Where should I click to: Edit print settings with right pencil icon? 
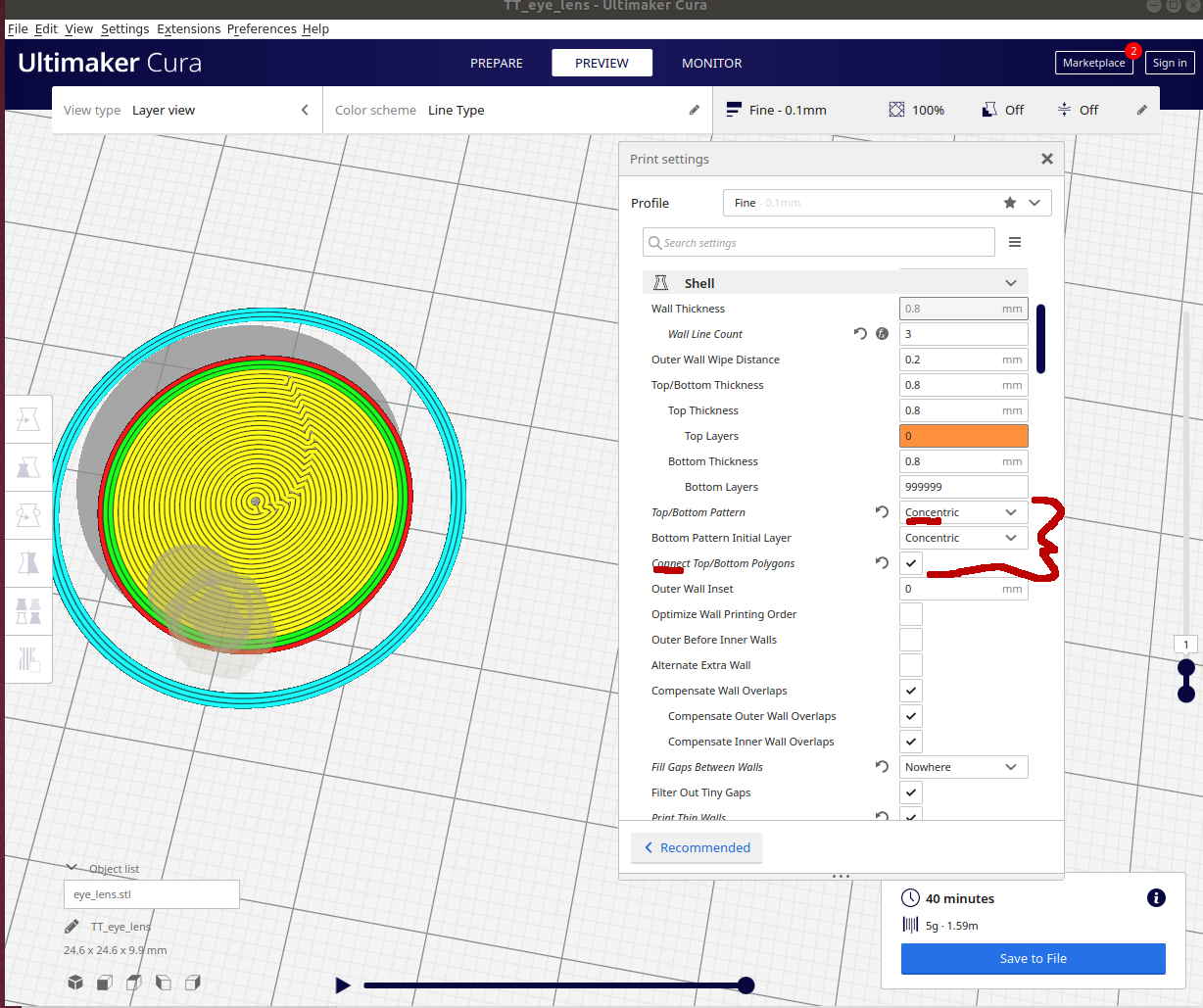pos(1141,110)
